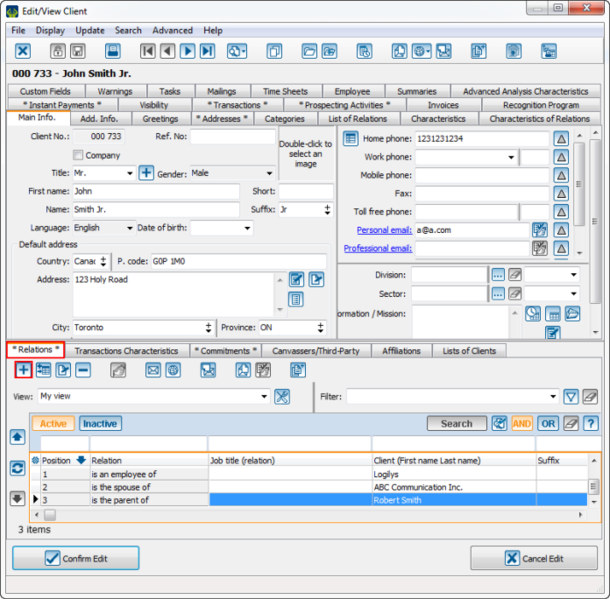
Task: Click triangle icon beside Fax field
Action: [561, 193]
